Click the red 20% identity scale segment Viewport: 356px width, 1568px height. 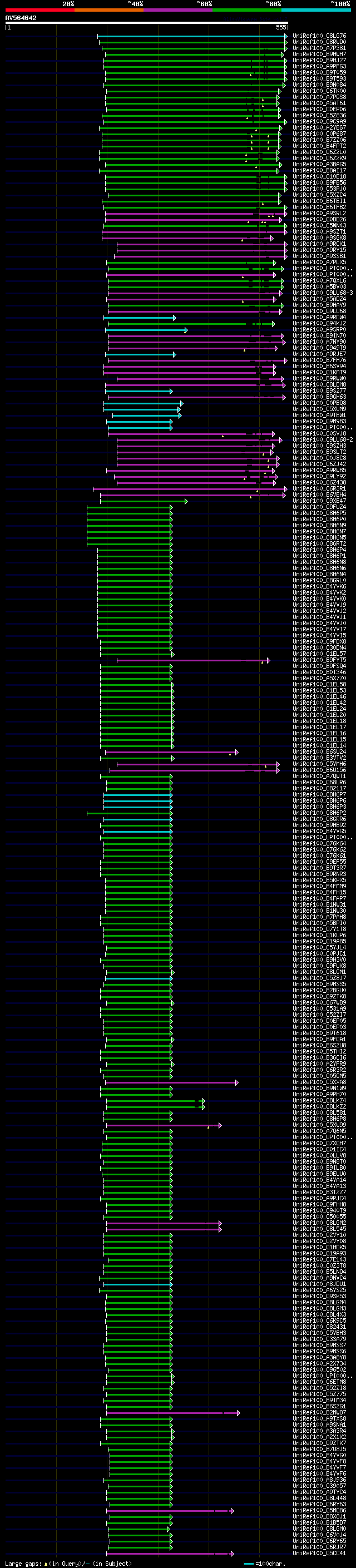click(x=39, y=11)
